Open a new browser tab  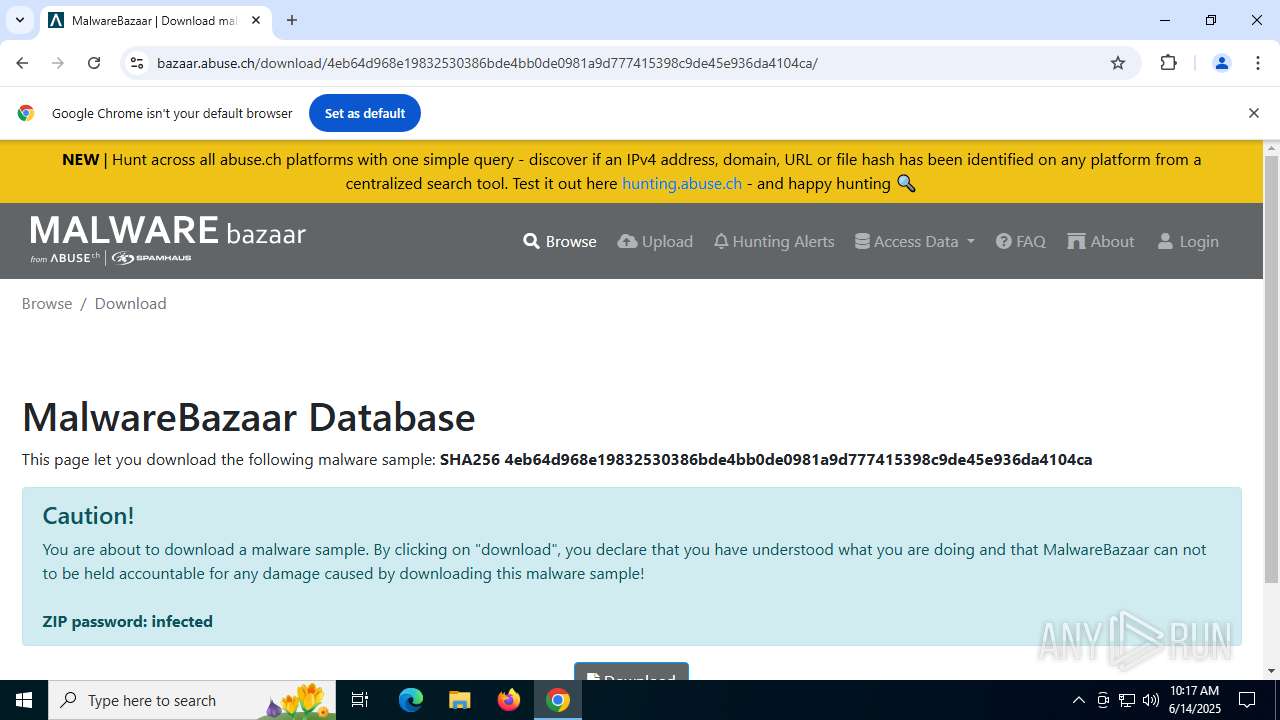292,20
